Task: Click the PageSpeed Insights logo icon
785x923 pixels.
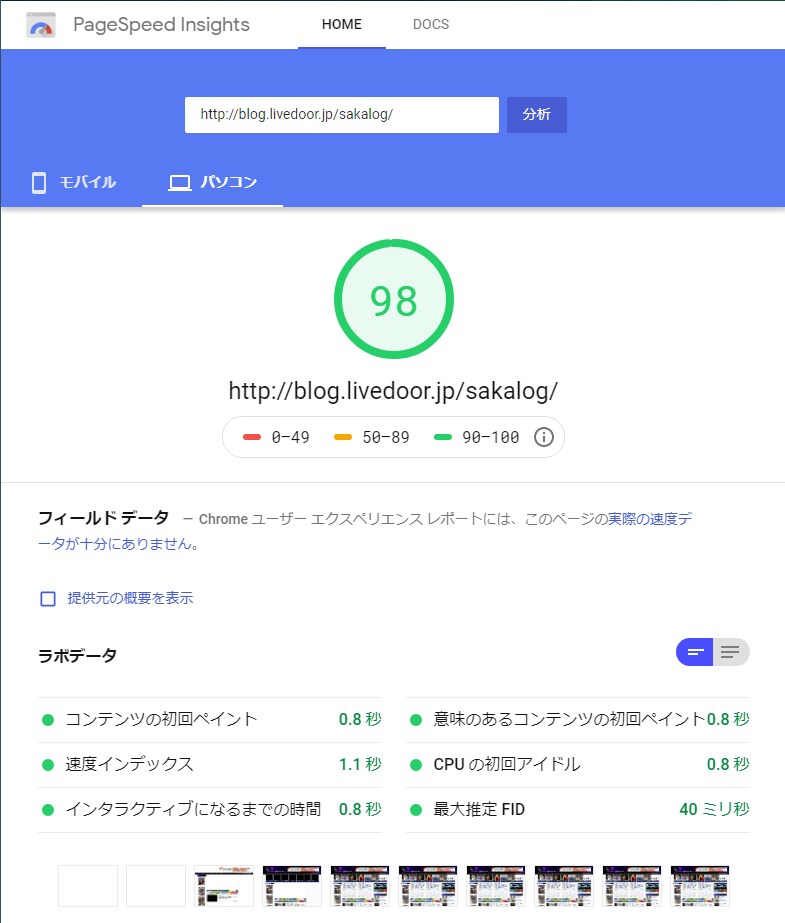Action: 41,25
